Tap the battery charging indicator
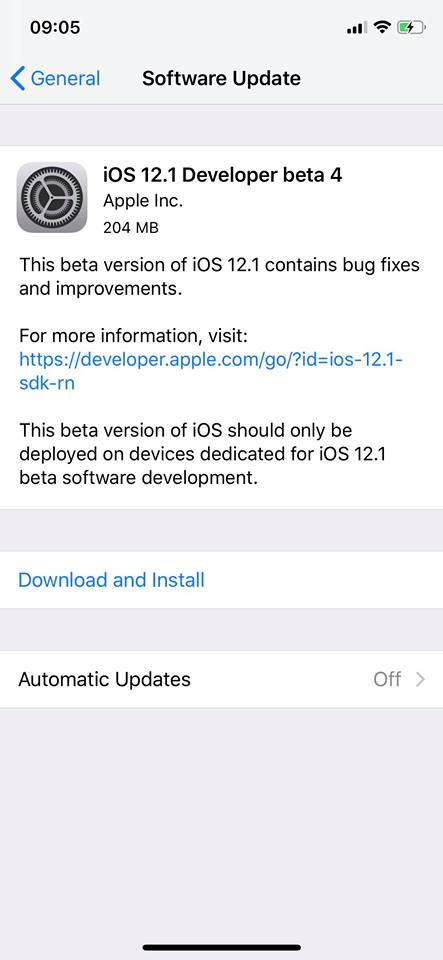 coord(410,28)
